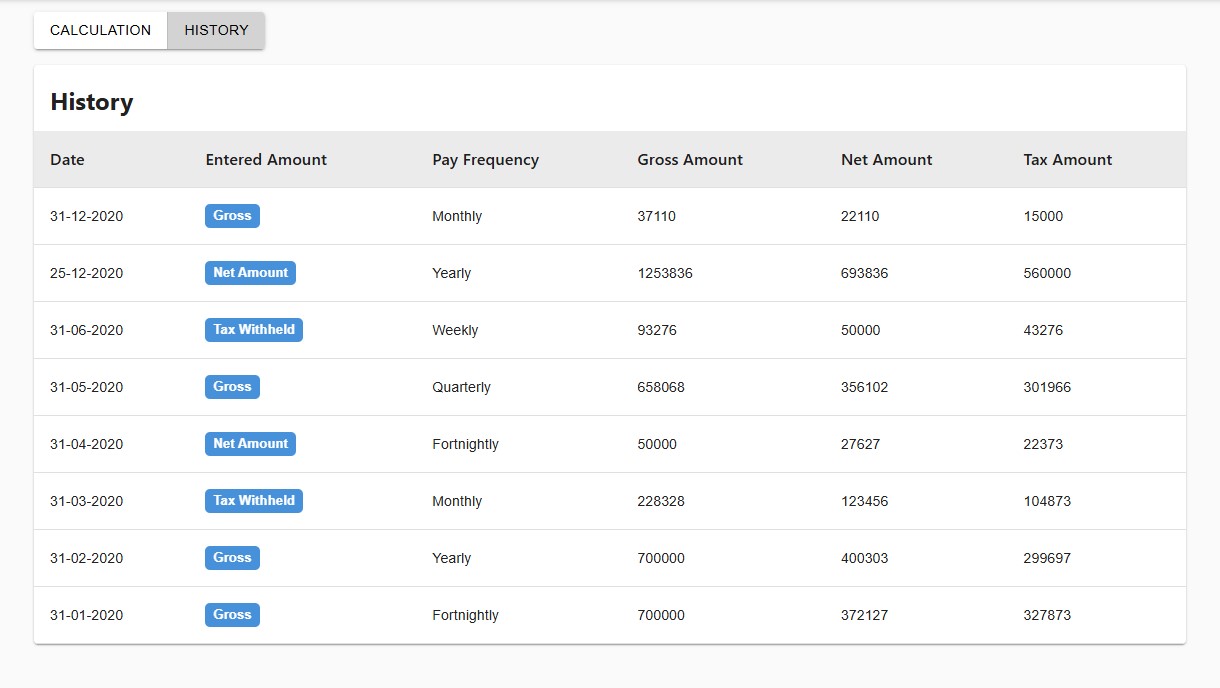1220x688 pixels.
Task: Click the Net Amount badge for 25-12-2020
Action: coord(250,273)
